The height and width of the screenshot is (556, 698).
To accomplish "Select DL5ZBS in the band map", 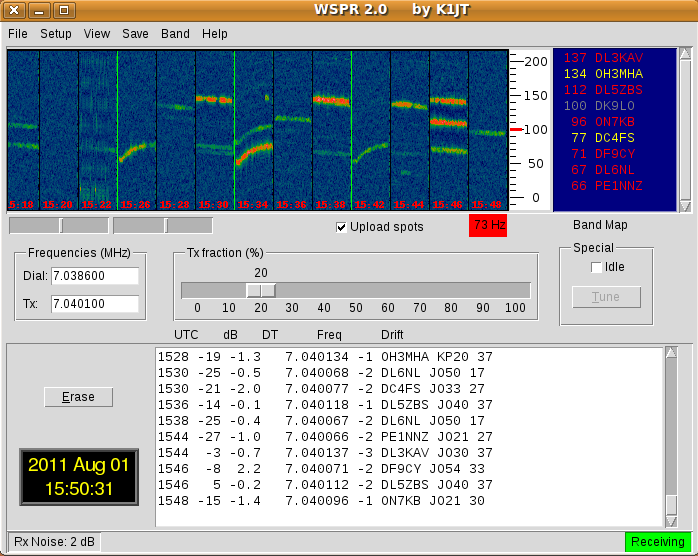I will (x=603, y=90).
